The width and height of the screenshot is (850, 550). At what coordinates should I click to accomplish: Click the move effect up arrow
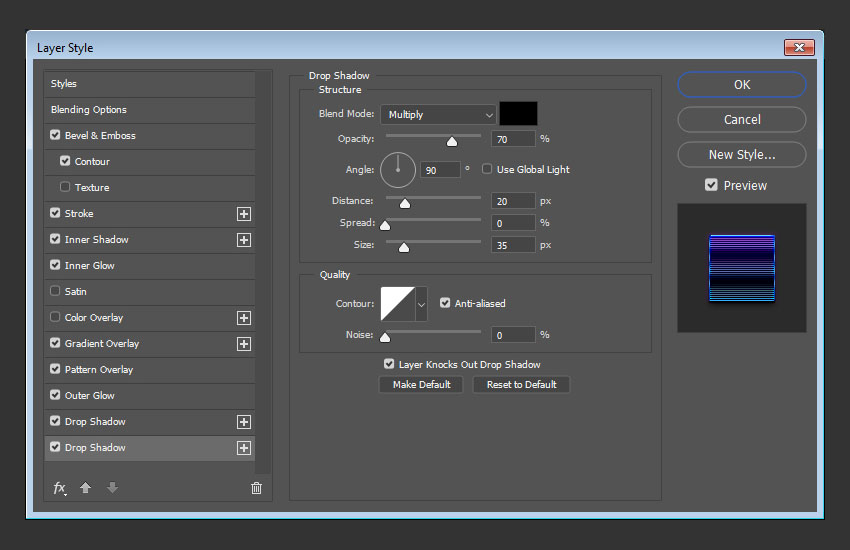click(85, 488)
